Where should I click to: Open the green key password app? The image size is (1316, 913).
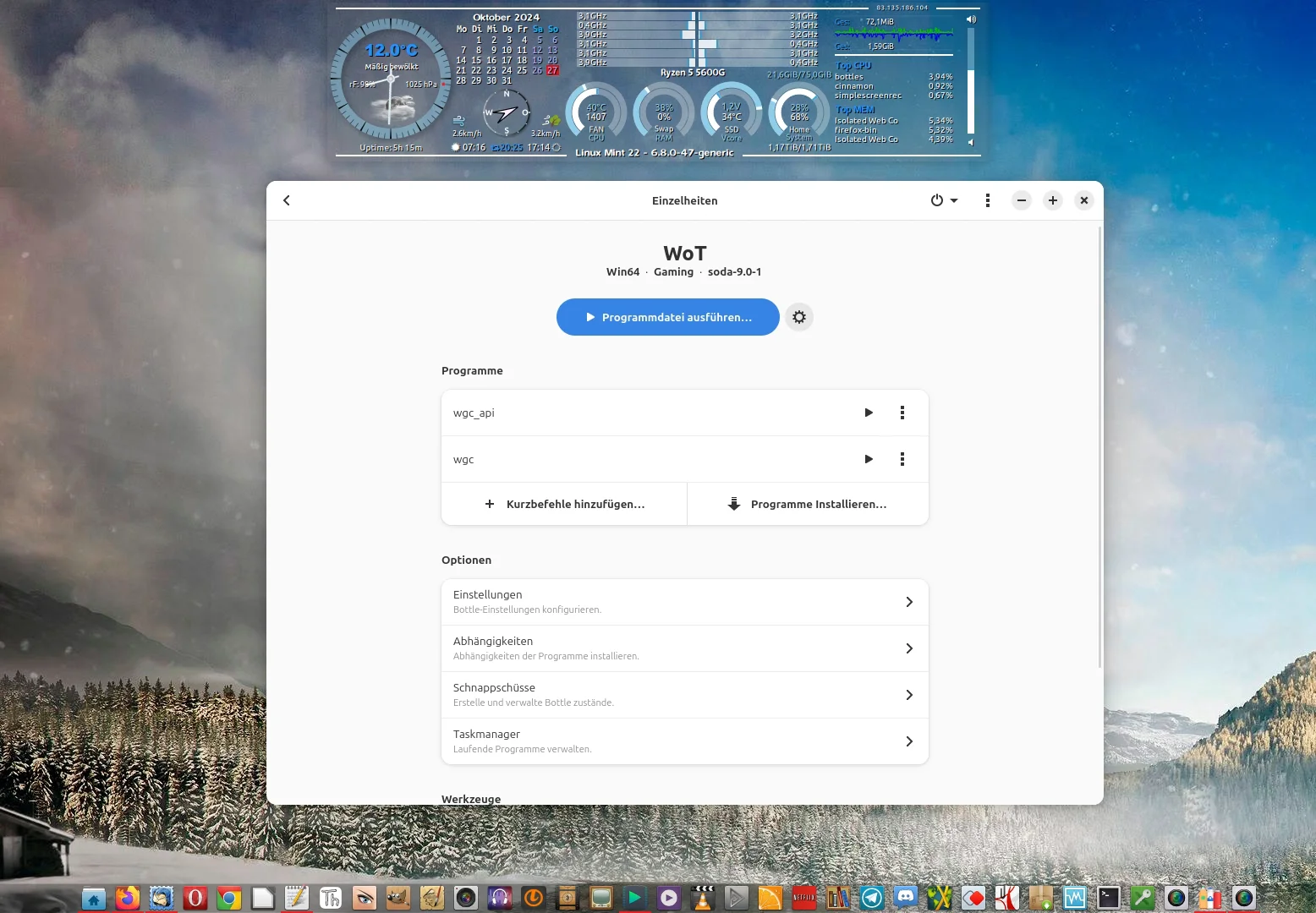pyautogui.click(x=1143, y=898)
